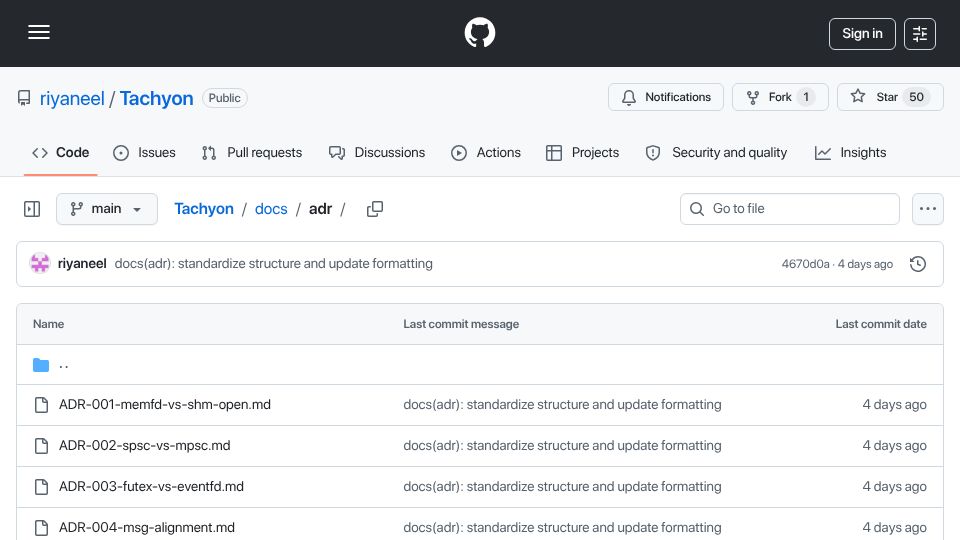The height and width of the screenshot is (540, 960).
Task: Open the more options ellipsis menu
Action: 928,209
